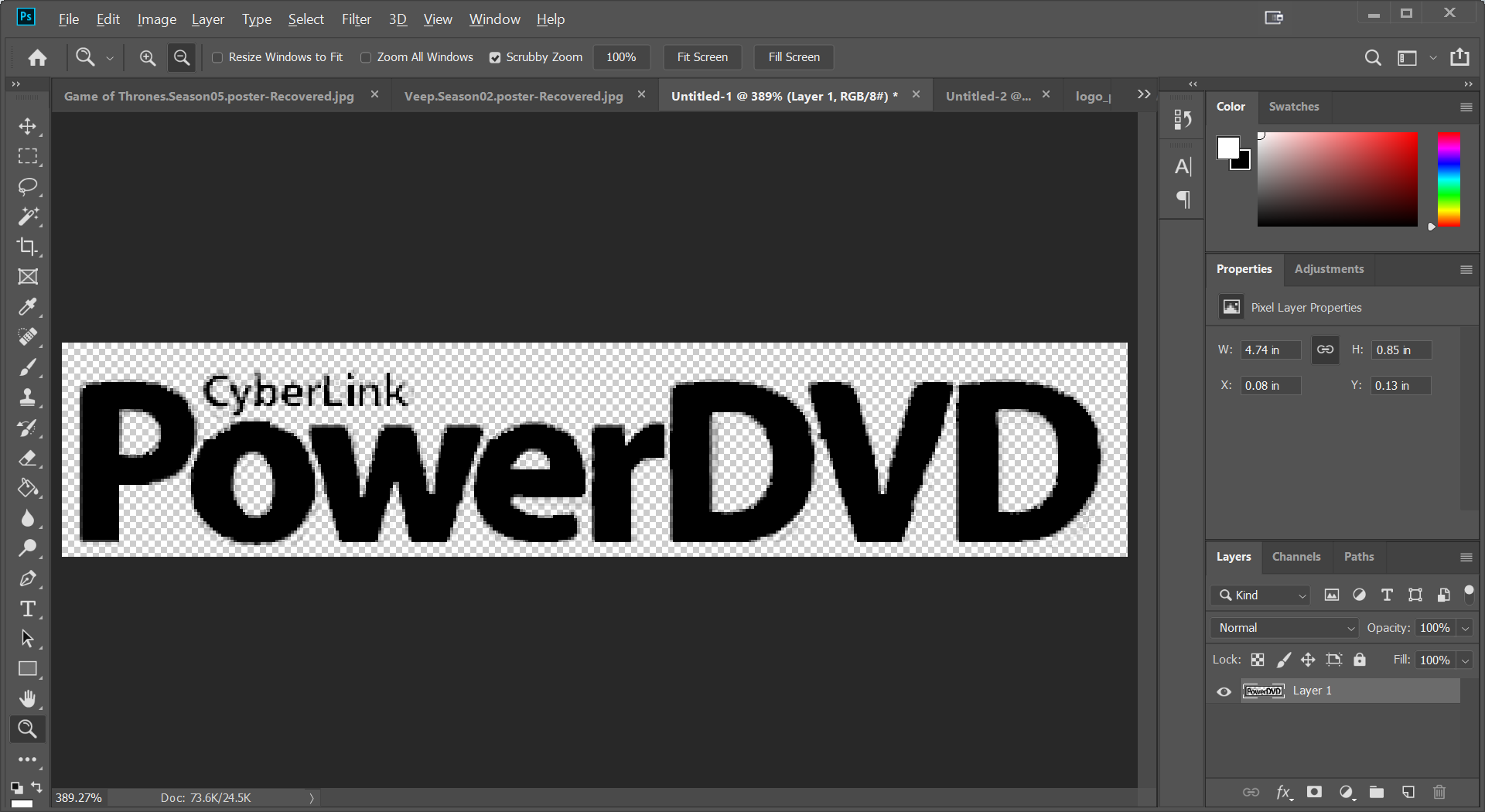The image size is (1485, 812).
Task: Switch to the Adjustments tab
Action: [x=1329, y=269]
